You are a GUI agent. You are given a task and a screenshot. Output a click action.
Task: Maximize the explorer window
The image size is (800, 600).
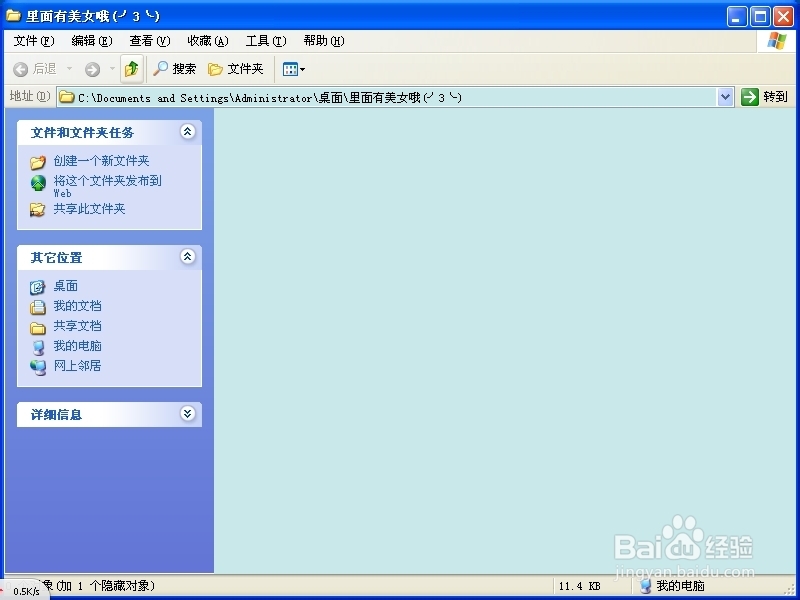760,17
